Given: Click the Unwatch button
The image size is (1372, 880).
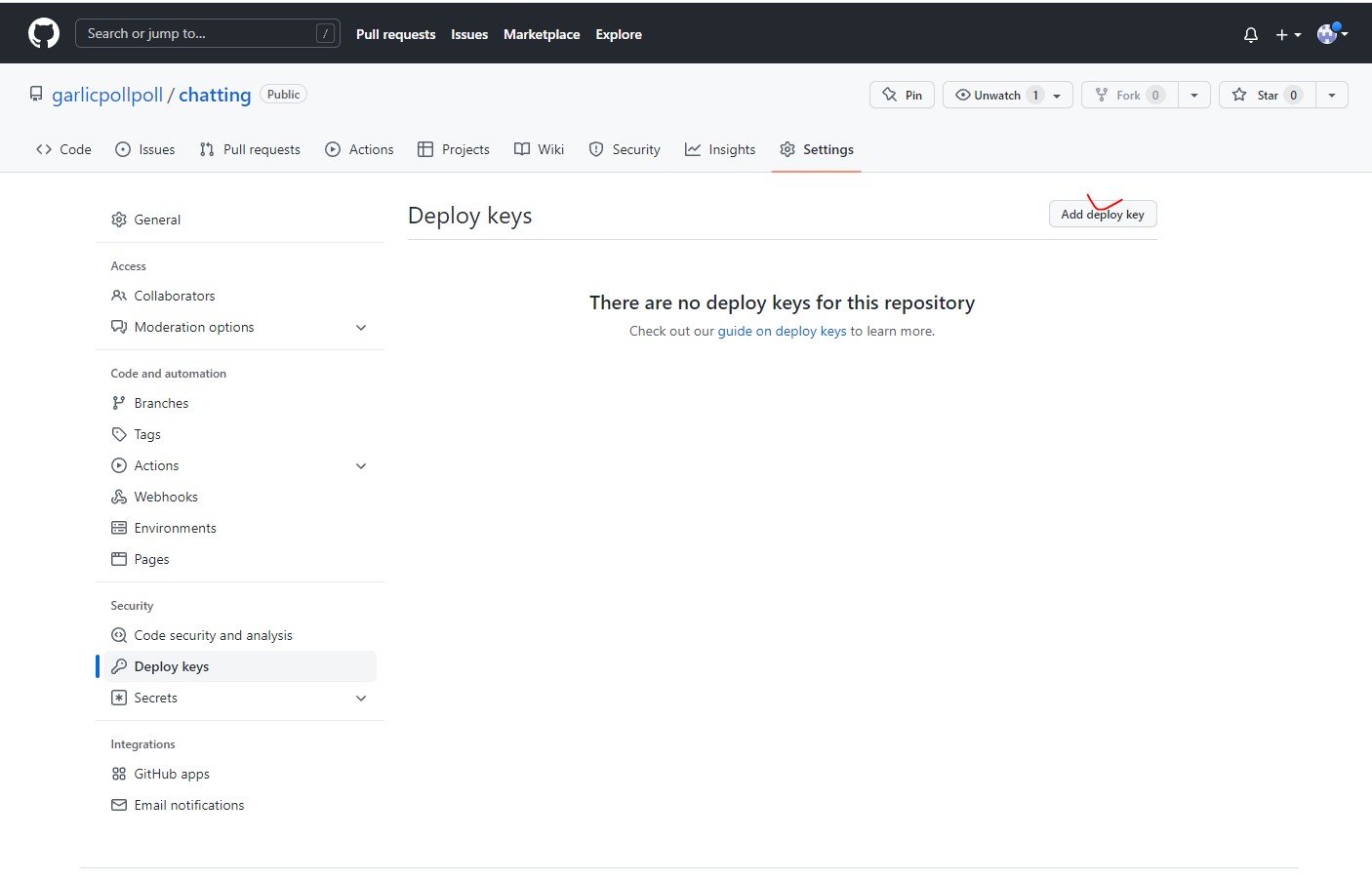Looking at the screenshot, I should [1008, 95].
